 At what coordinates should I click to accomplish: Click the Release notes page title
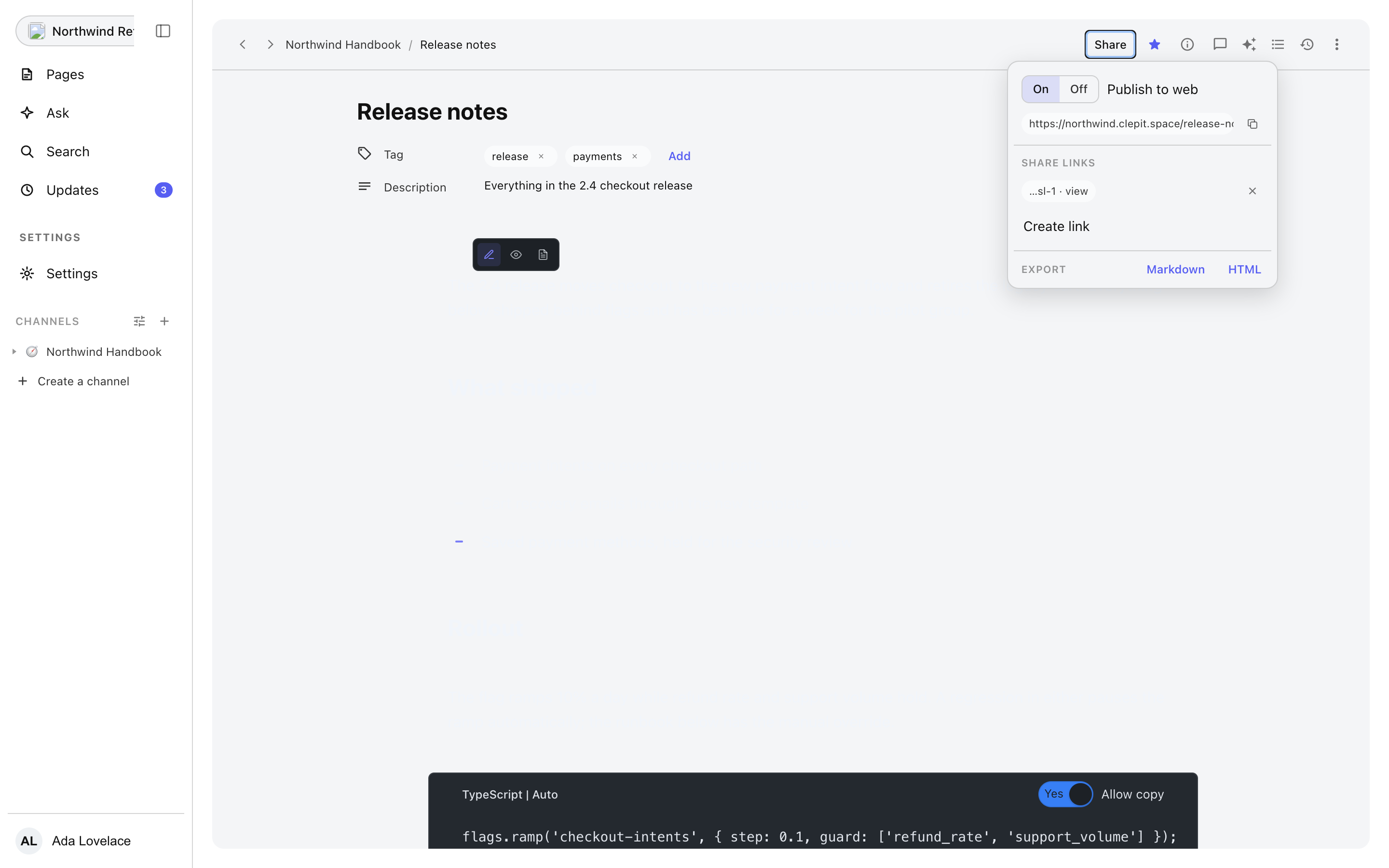[432, 111]
